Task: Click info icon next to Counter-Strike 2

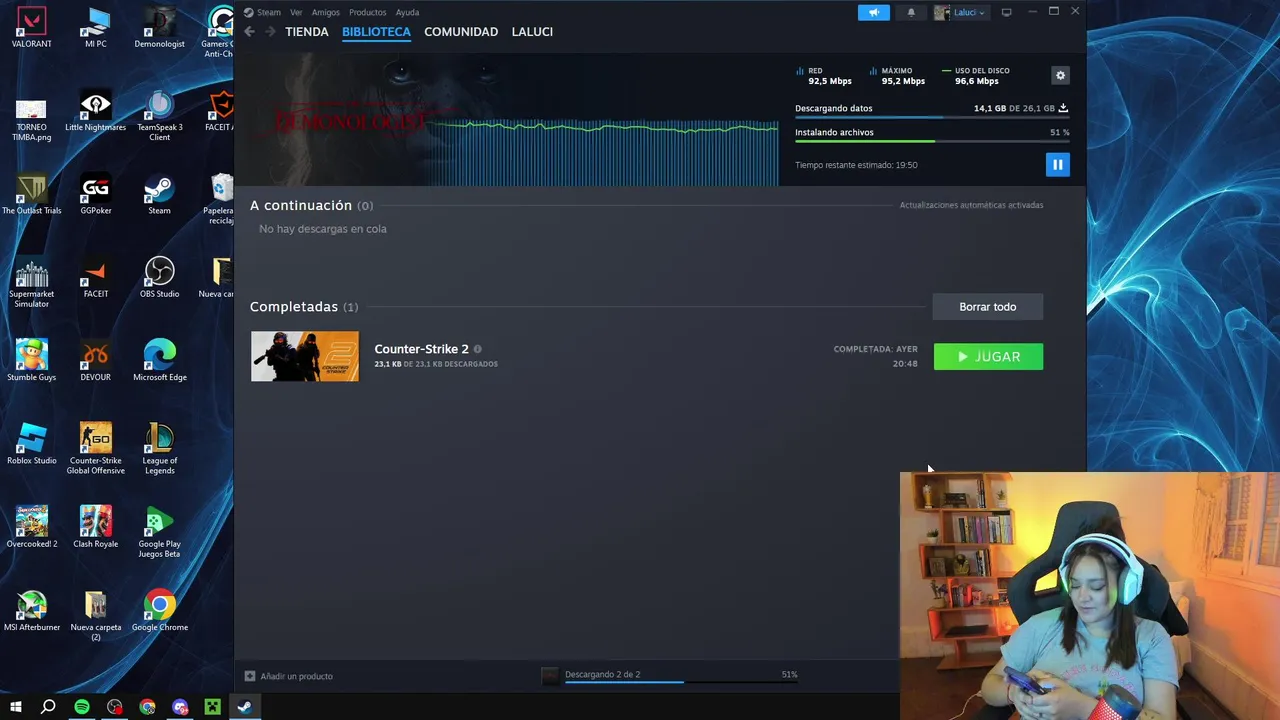Action: (x=478, y=349)
